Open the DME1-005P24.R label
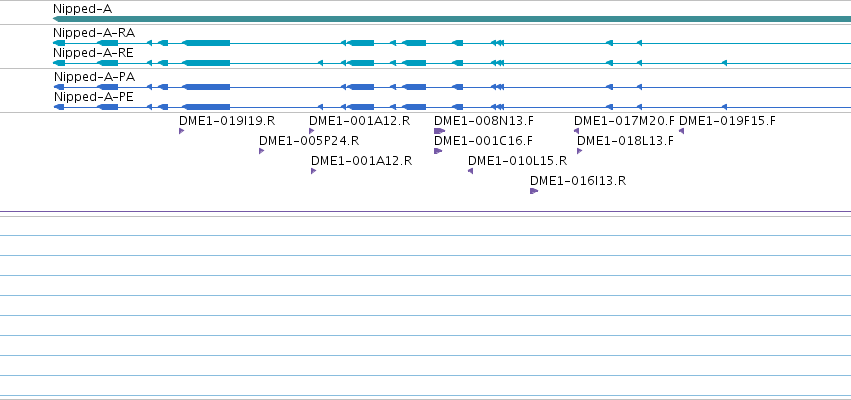Viewport: 851px width, 400px height. pos(309,141)
